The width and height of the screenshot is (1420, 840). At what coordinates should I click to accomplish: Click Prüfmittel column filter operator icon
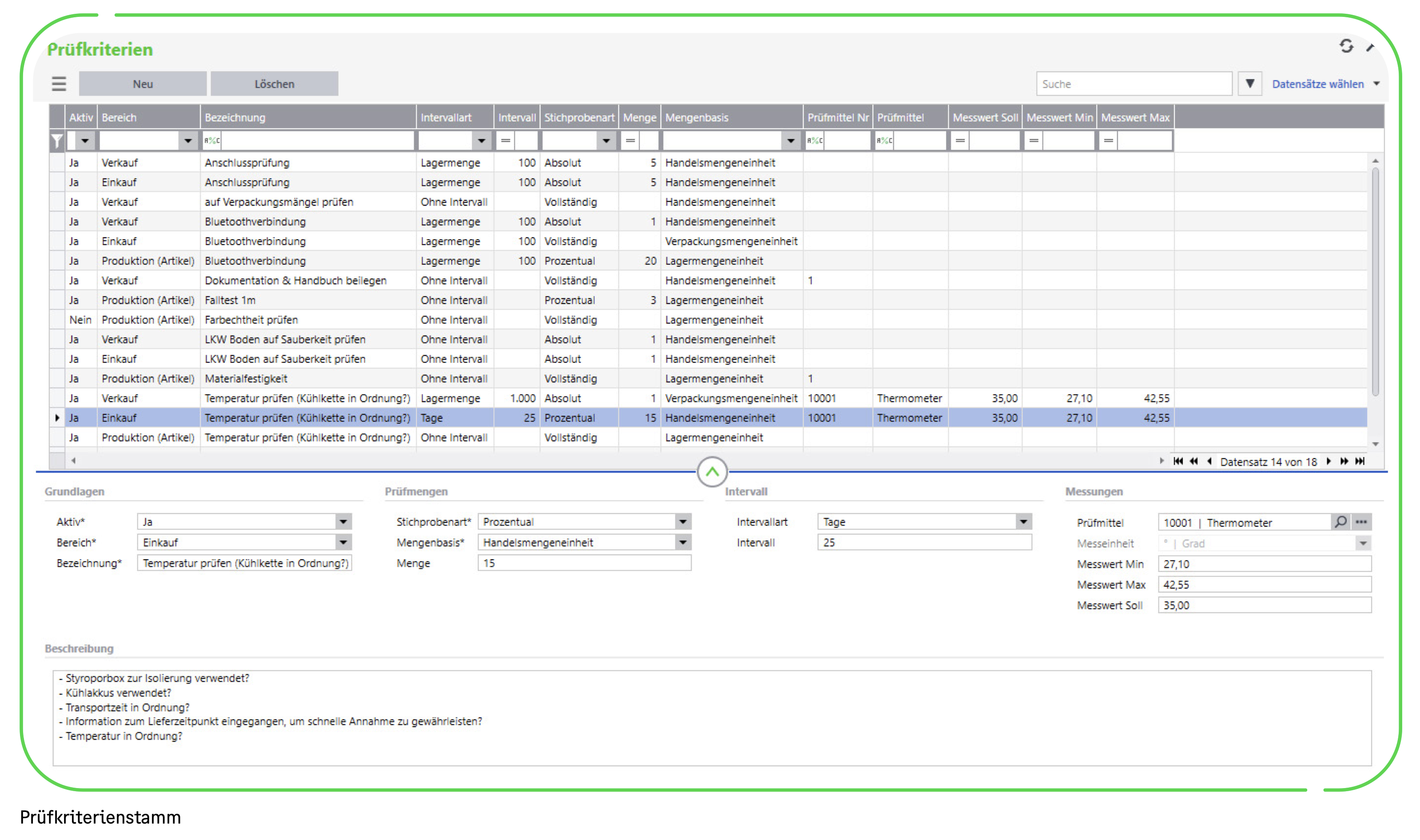pos(884,140)
